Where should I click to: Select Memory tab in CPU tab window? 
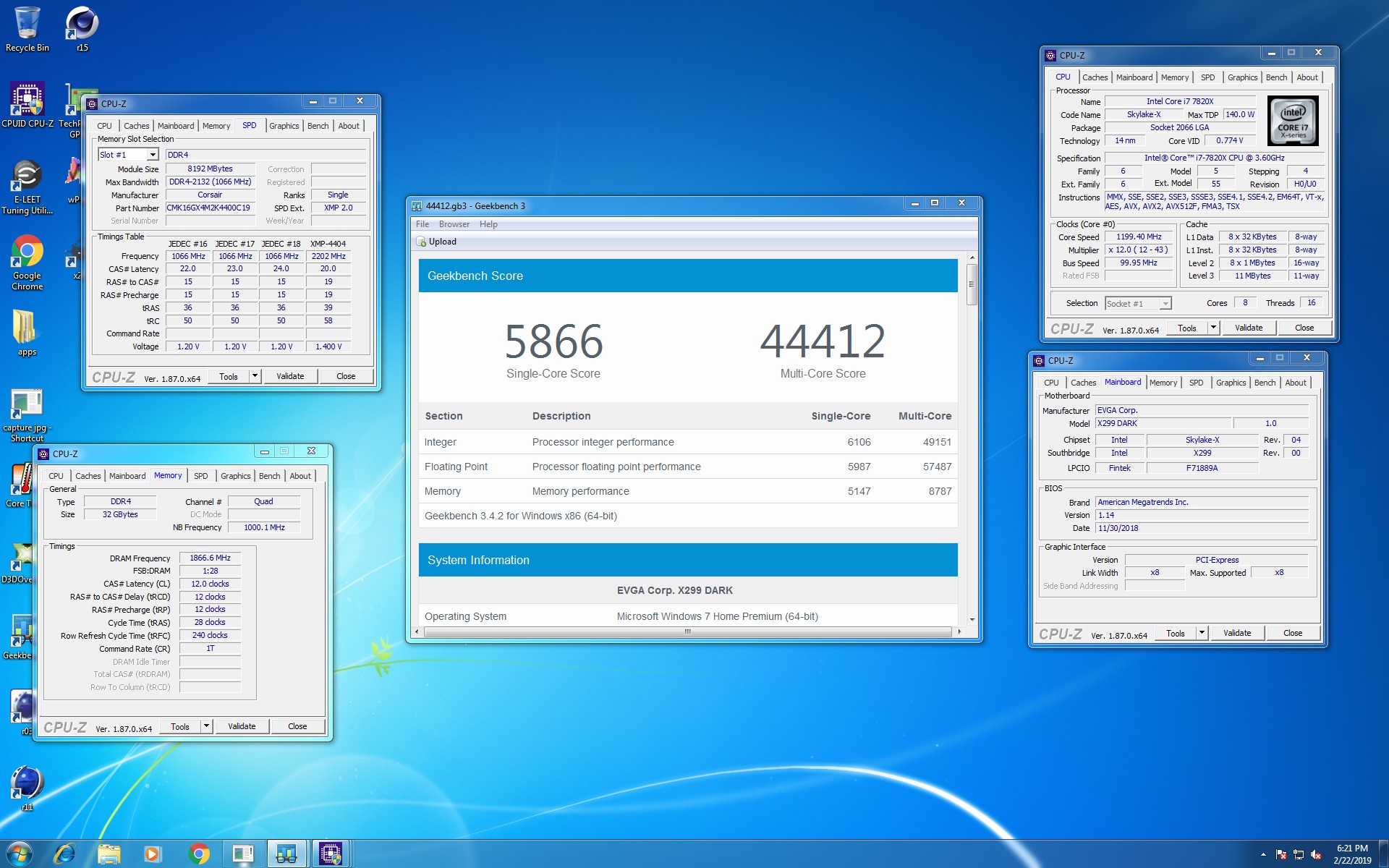point(1174,77)
